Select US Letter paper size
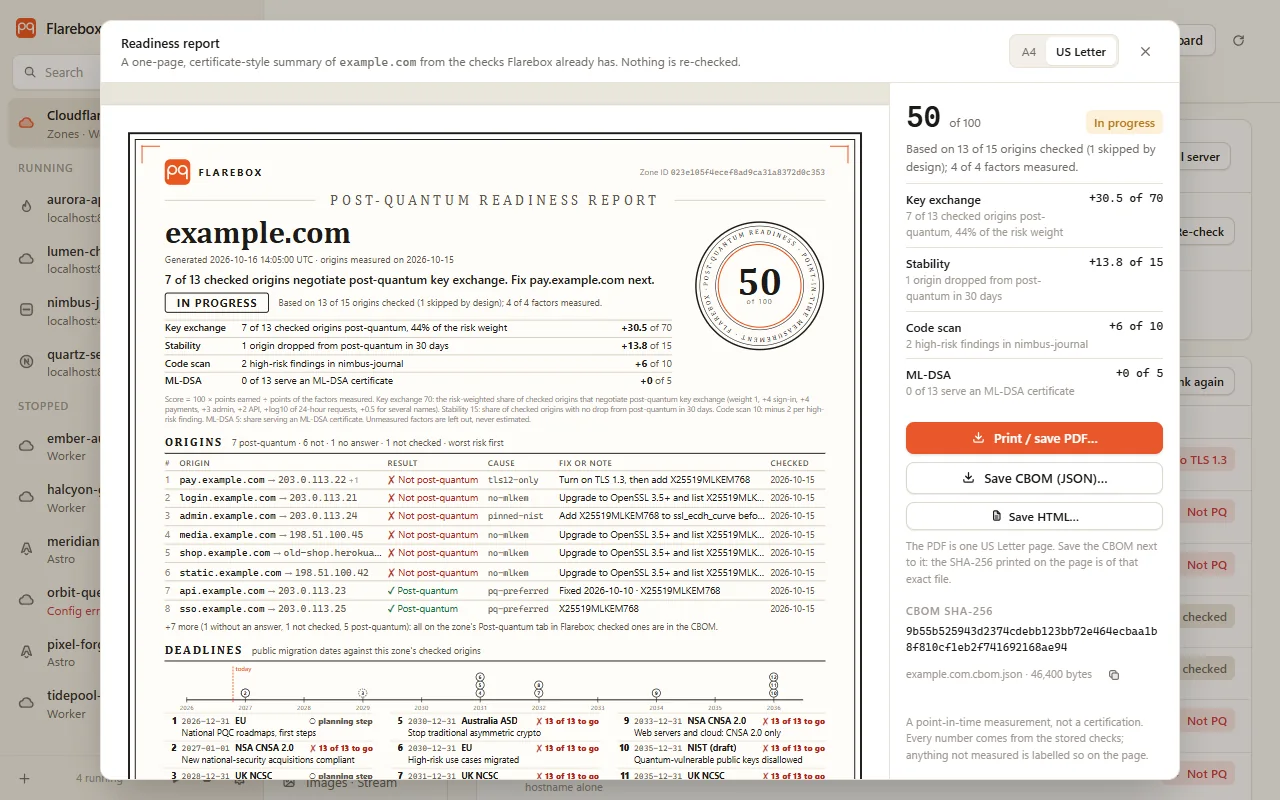The height and width of the screenshot is (800, 1280). click(x=1081, y=52)
